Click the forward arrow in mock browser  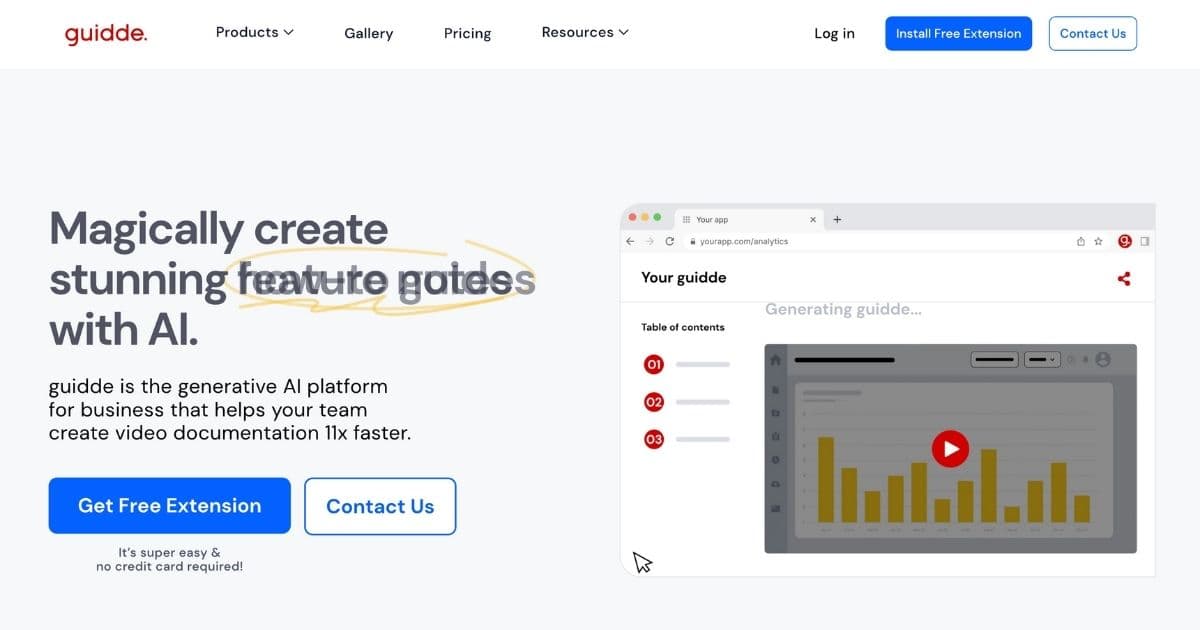[x=650, y=241]
